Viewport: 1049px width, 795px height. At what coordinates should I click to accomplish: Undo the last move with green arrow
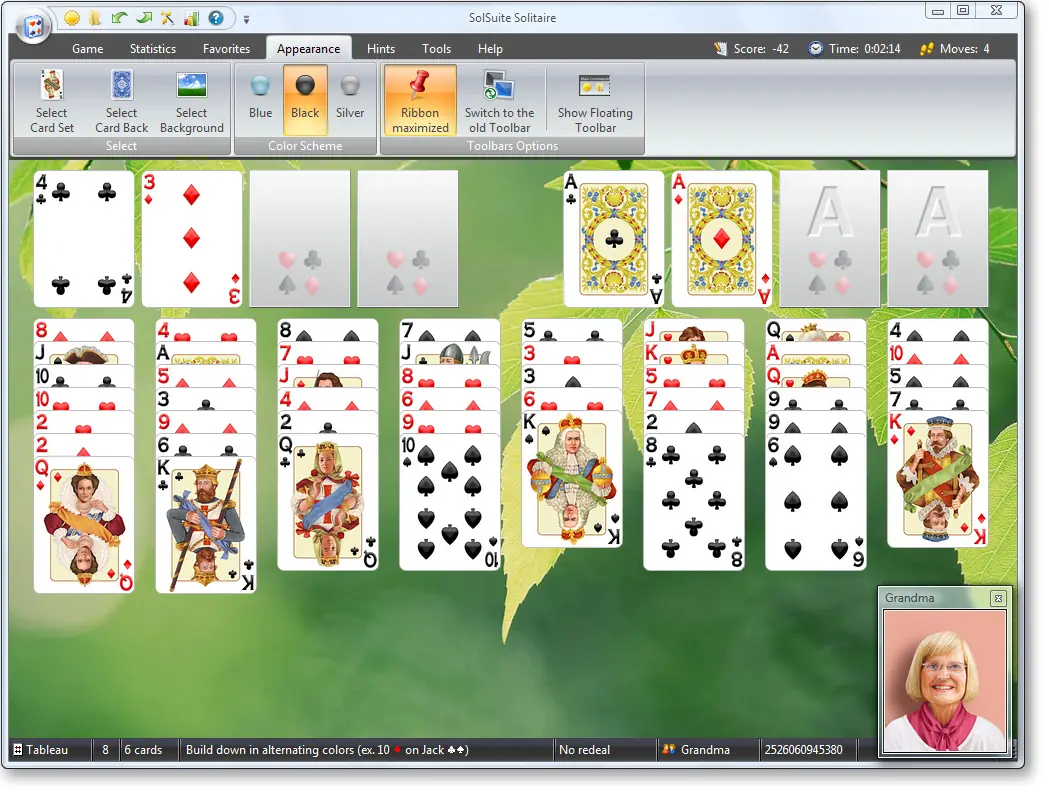click(x=119, y=18)
